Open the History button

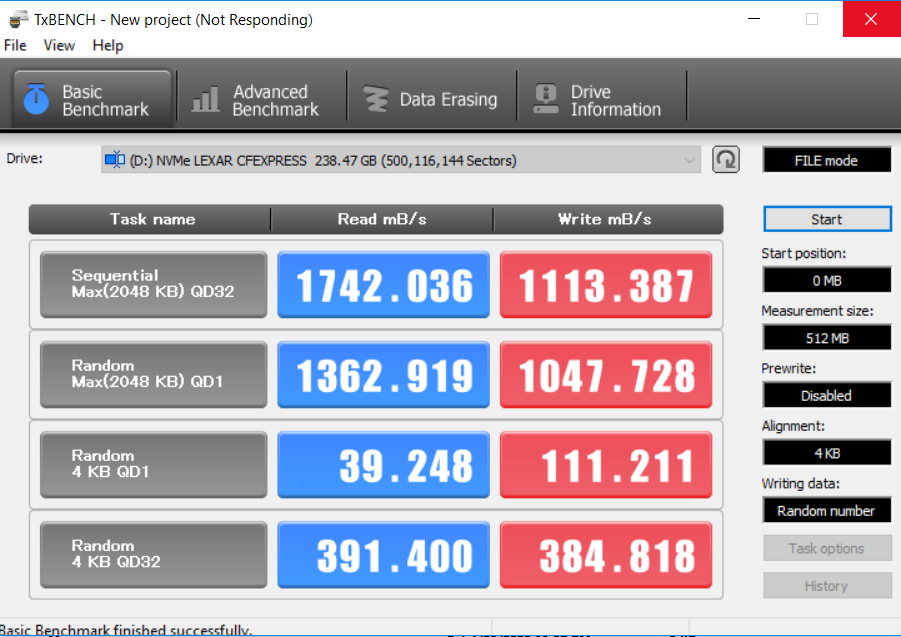(826, 586)
